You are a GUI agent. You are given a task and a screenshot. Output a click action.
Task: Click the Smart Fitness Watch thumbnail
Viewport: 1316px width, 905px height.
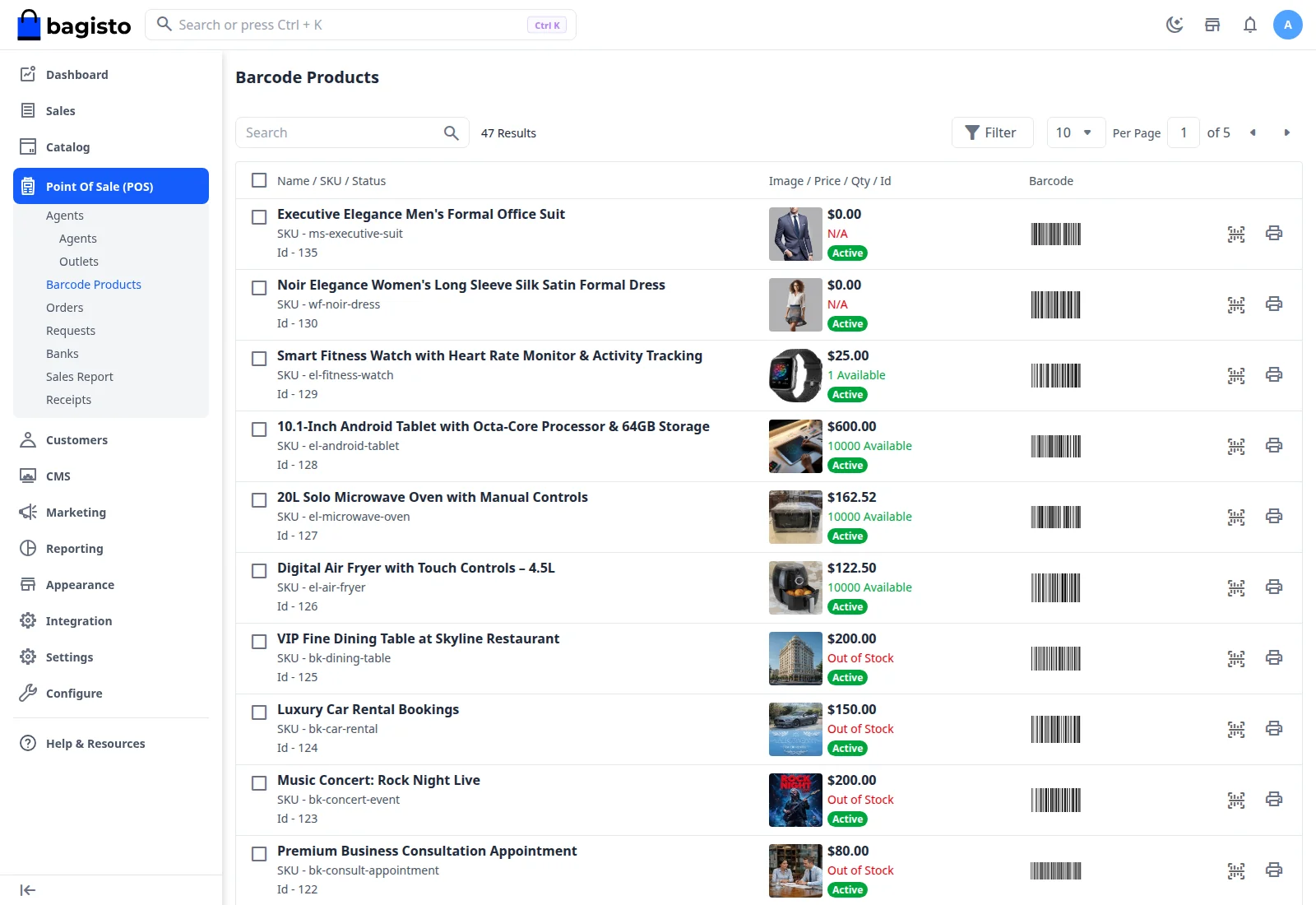795,375
